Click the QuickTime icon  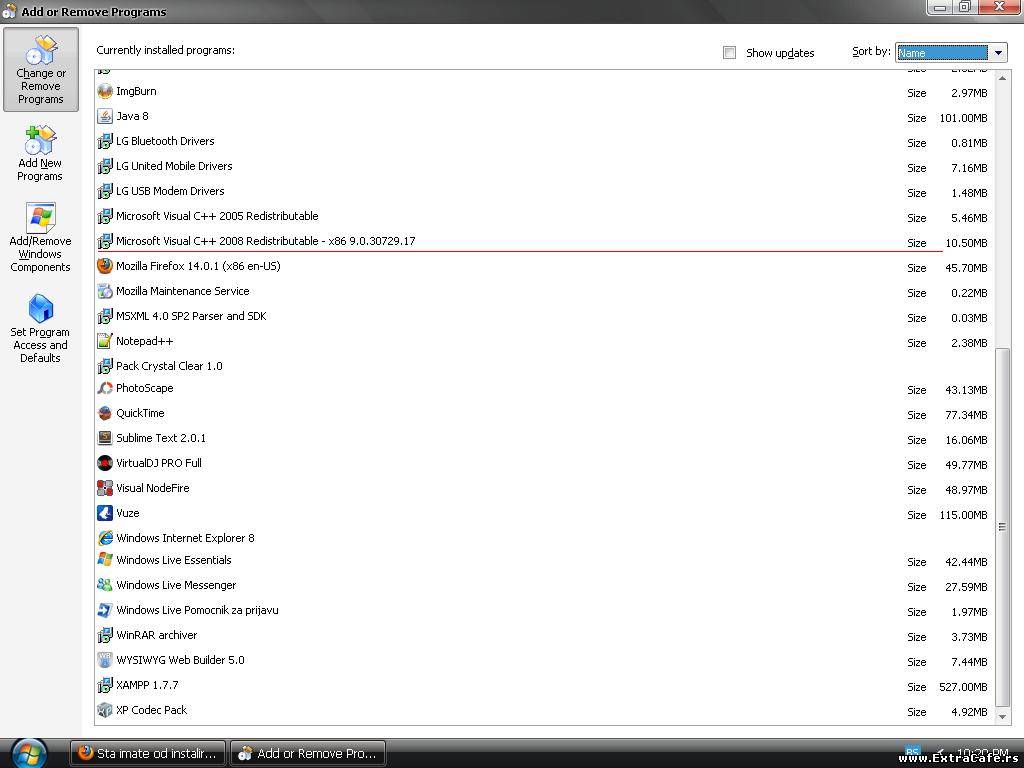104,413
